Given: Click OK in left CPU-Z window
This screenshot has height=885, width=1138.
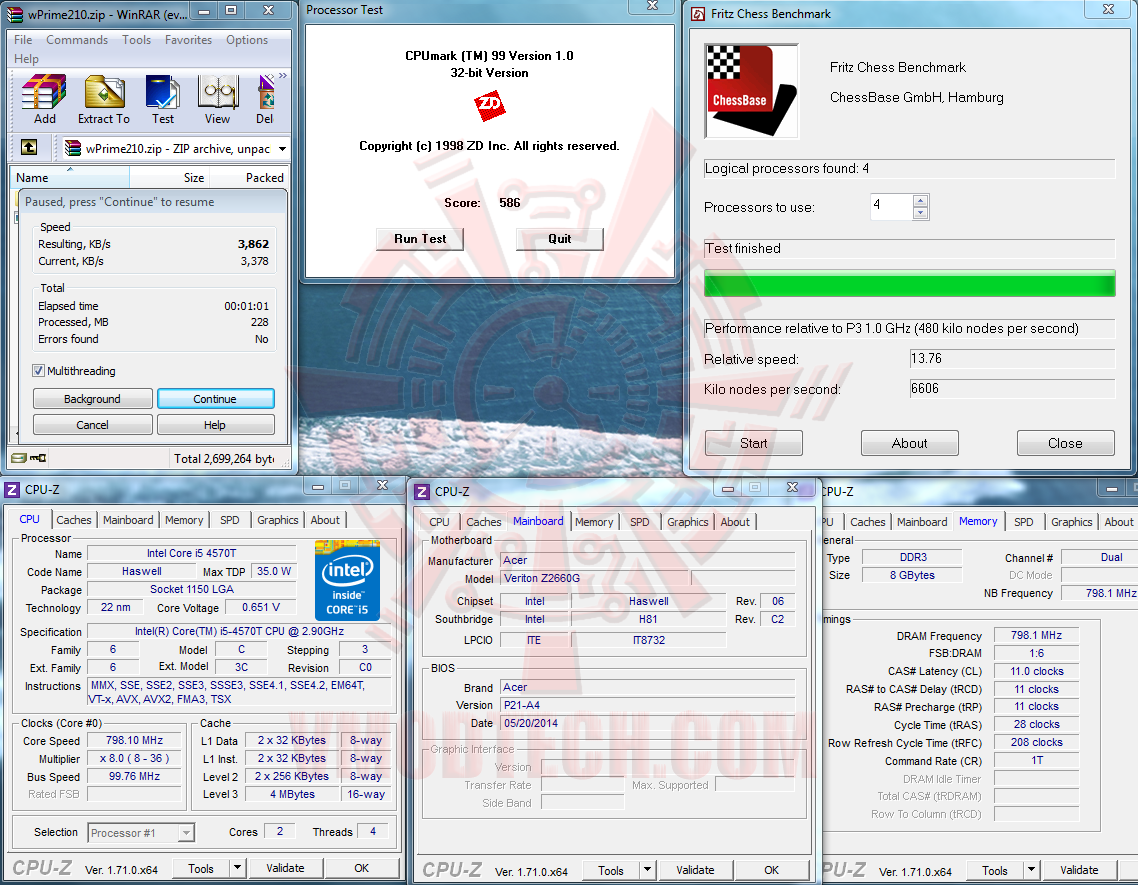Looking at the screenshot, I should [361, 868].
